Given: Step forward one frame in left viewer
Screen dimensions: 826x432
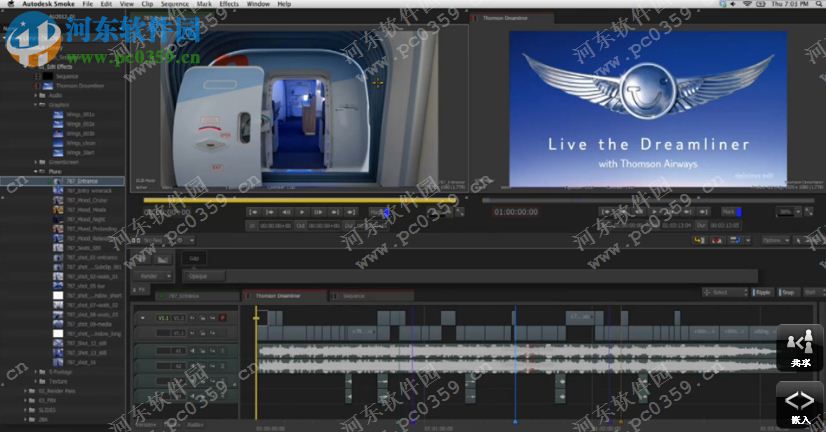Looking at the screenshot, I should coord(318,212).
